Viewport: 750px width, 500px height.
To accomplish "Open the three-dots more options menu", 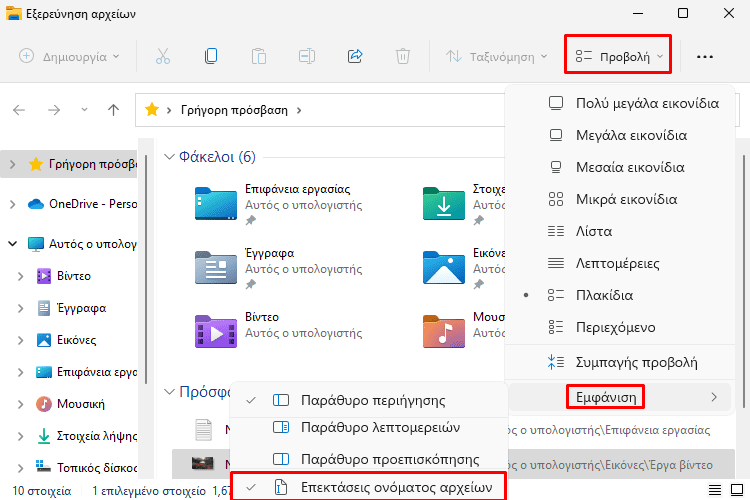I will click(x=705, y=57).
